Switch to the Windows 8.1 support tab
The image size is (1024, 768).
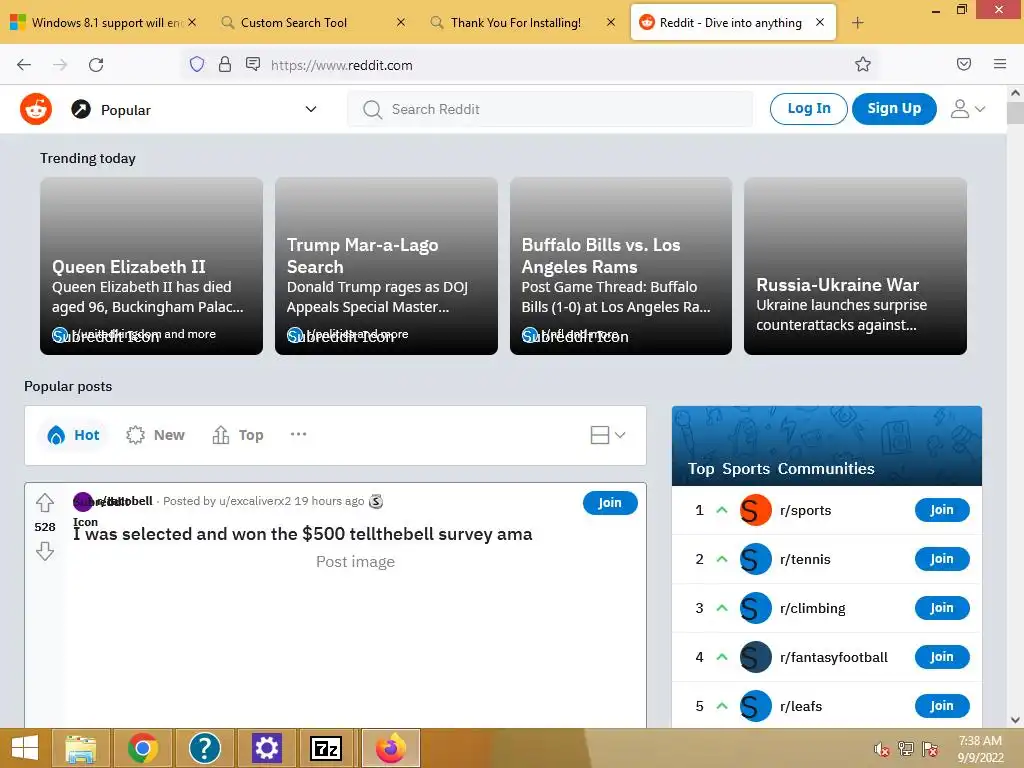(103, 23)
